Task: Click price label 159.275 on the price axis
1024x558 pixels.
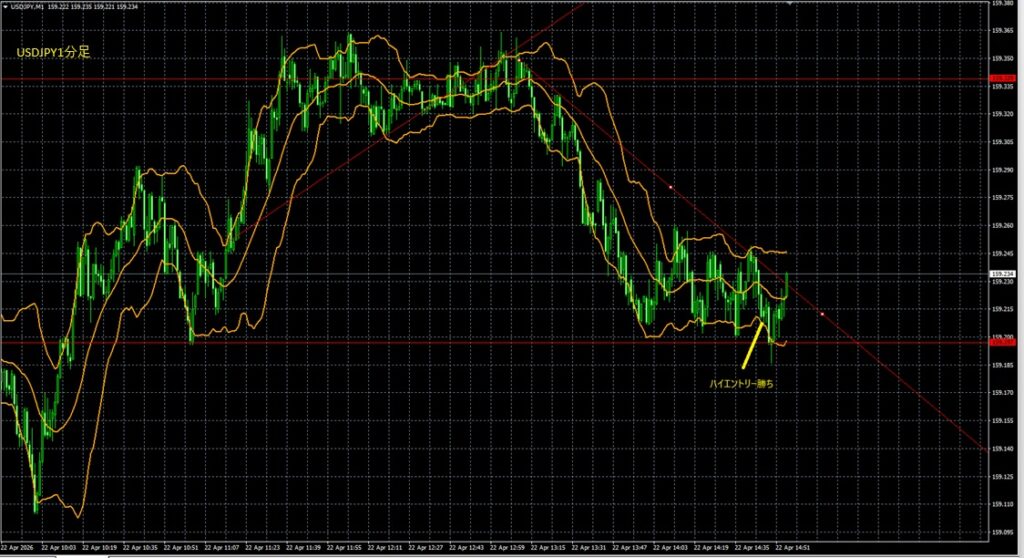Action: click(1002, 197)
